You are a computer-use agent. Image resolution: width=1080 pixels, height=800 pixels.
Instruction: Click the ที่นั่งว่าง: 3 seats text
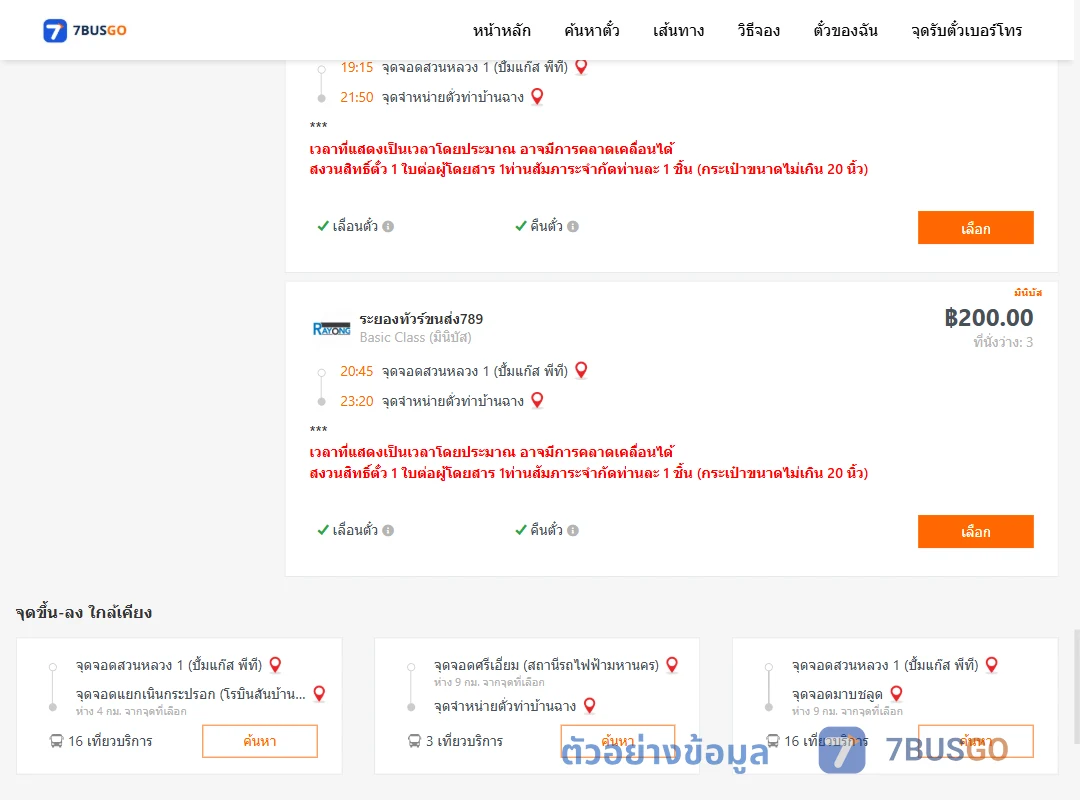tap(1003, 342)
